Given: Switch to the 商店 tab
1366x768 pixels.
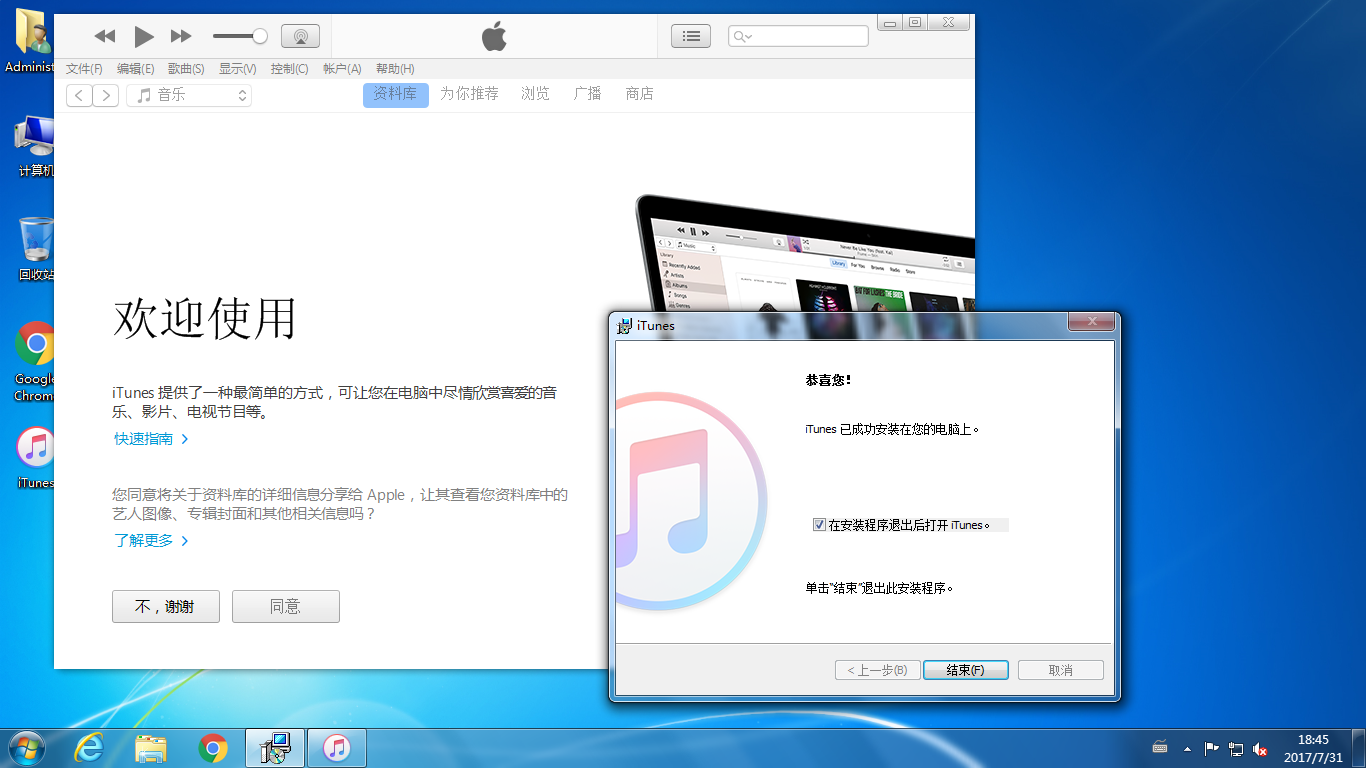Looking at the screenshot, I should (x=639, y=94).
